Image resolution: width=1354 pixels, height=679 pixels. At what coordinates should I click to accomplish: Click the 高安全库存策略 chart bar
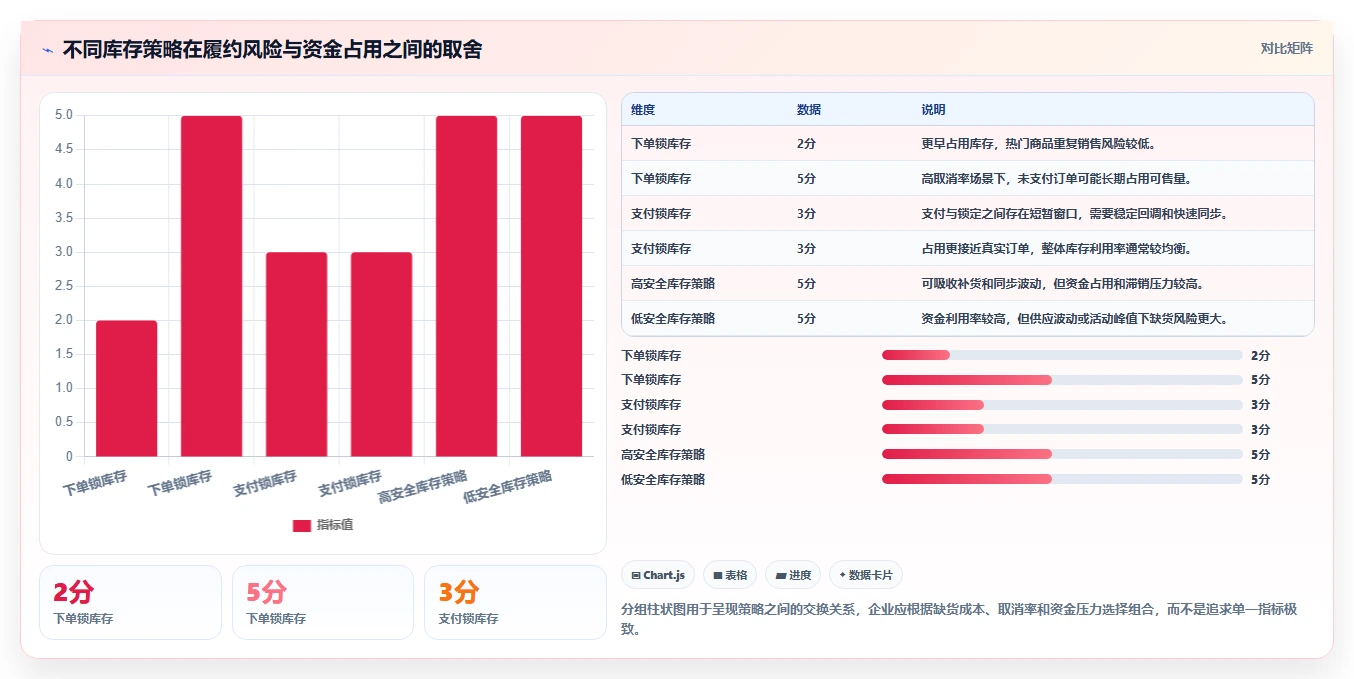click(x=466, y=286)
